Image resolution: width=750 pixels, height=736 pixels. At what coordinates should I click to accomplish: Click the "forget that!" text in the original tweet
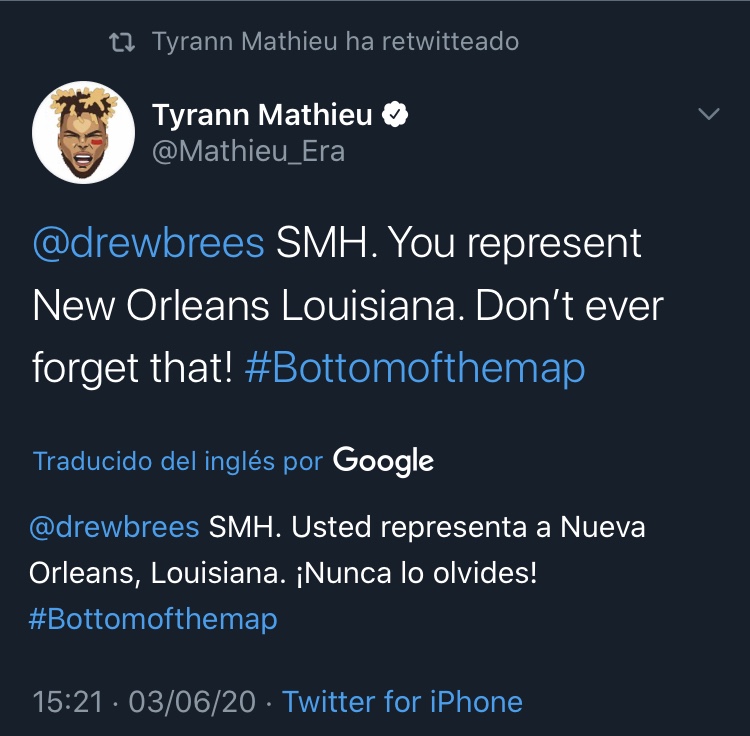pos(132,369)
